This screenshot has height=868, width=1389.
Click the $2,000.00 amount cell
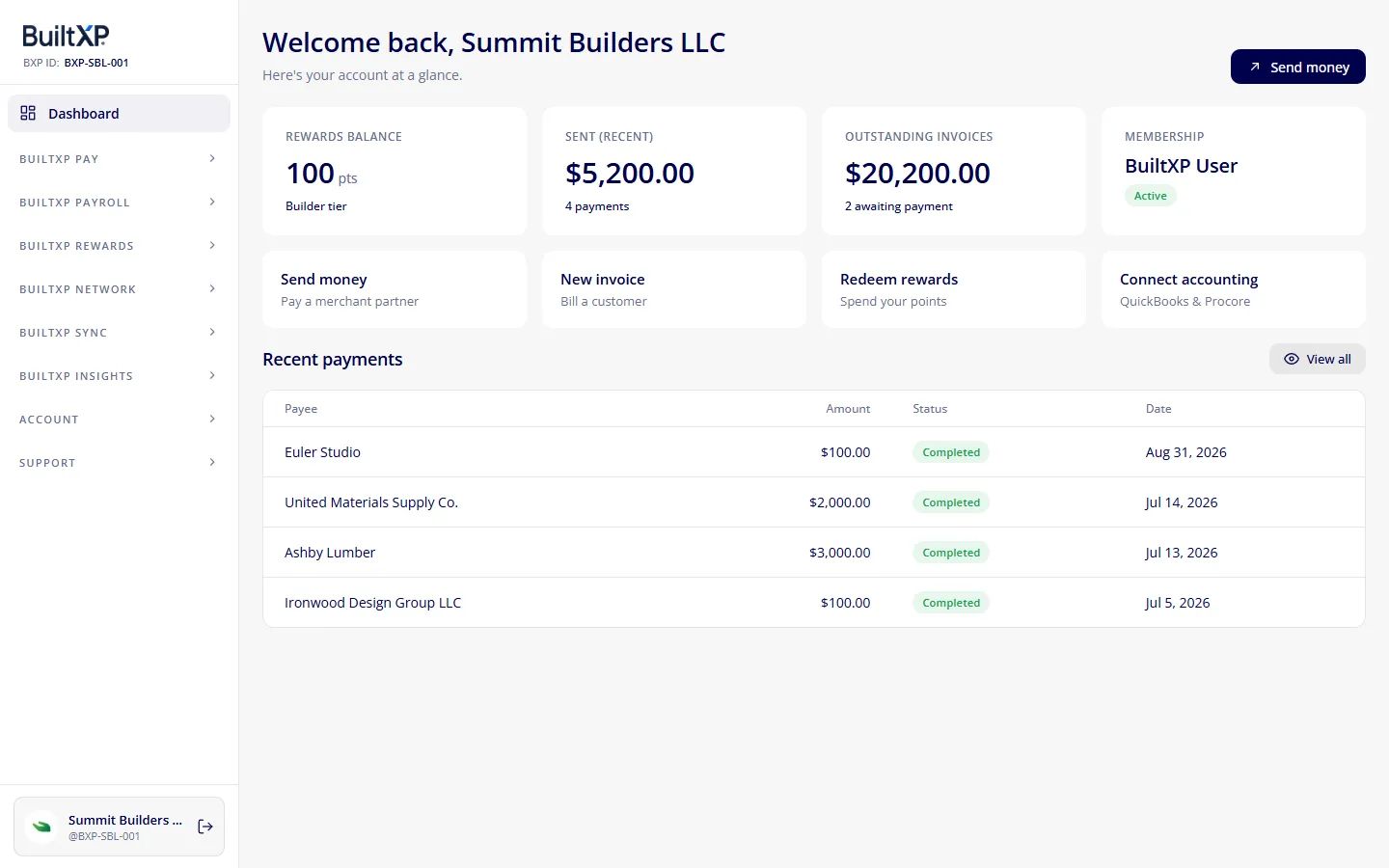click(x=839, y=502)
